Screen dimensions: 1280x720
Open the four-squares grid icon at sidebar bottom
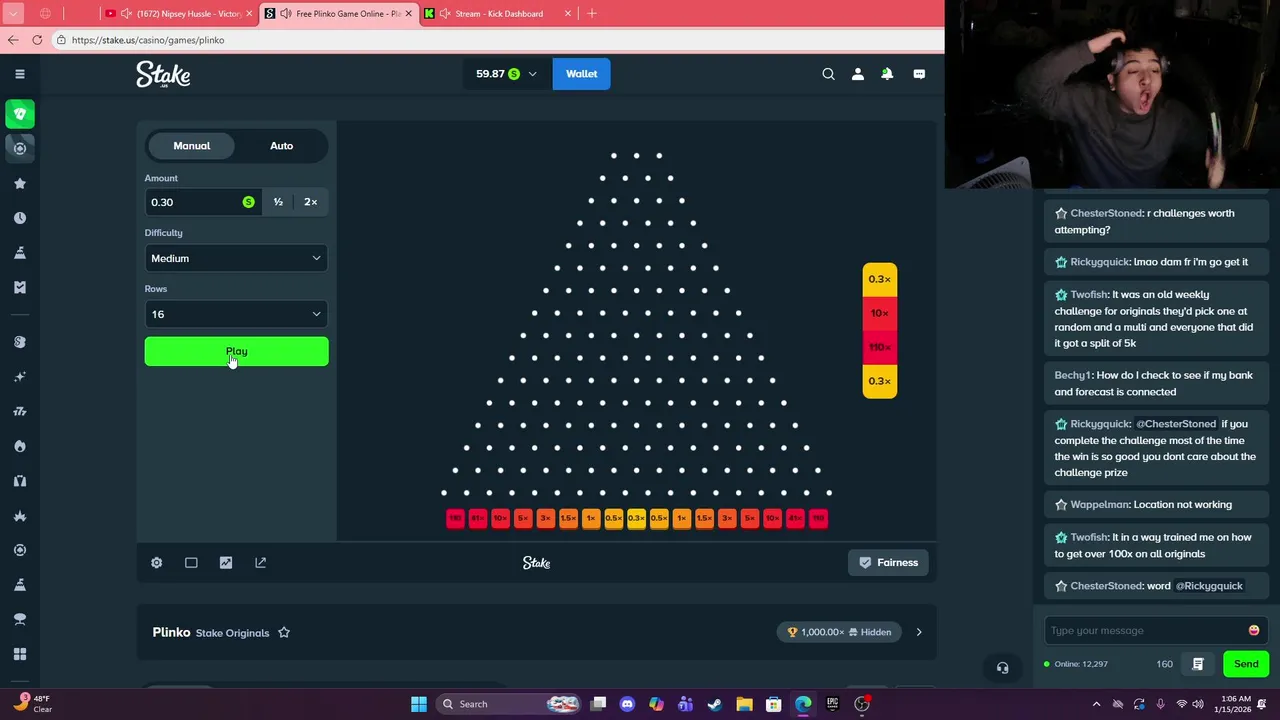[x=20, y=654]
